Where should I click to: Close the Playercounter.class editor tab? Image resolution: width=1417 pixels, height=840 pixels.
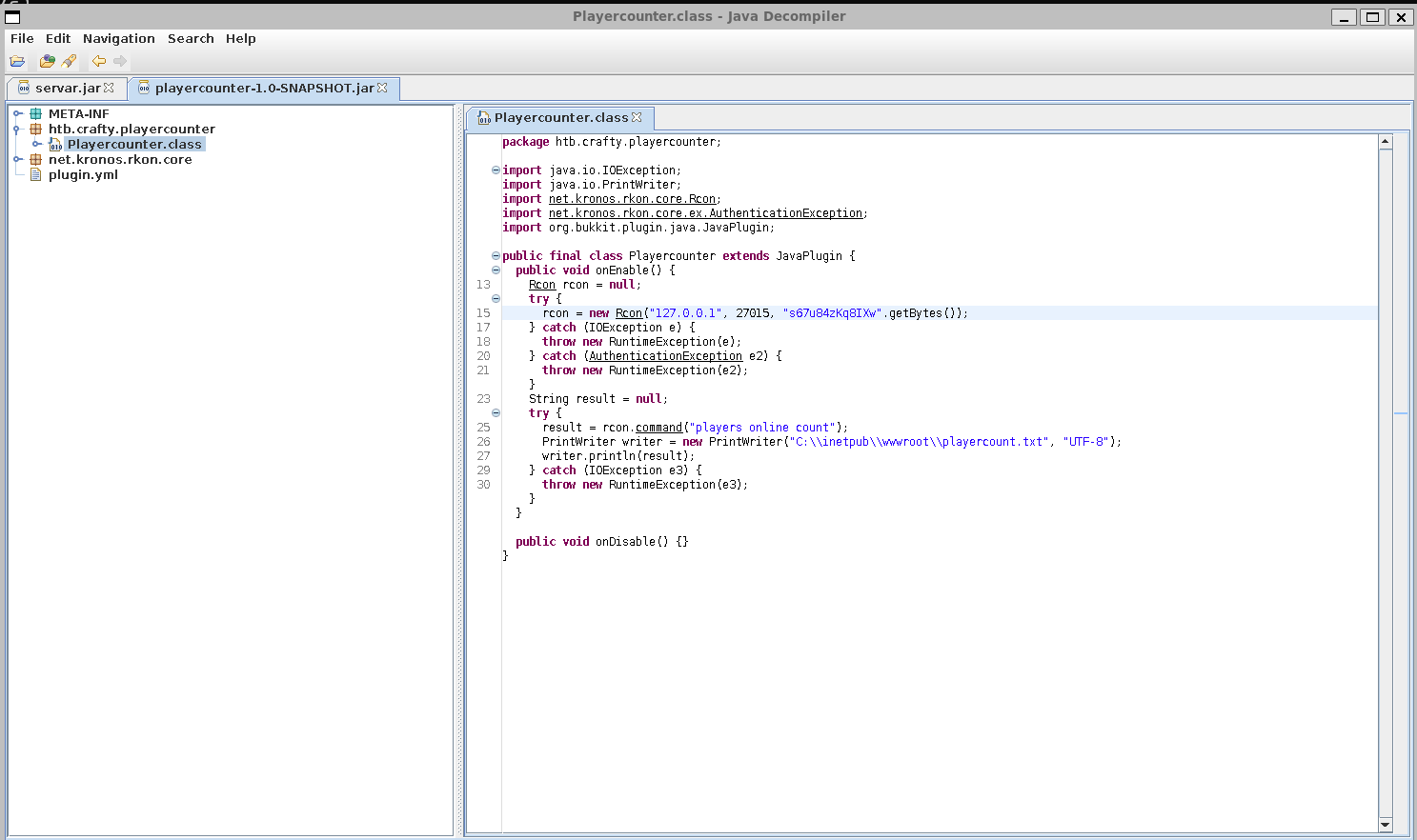[x=637, y=117]
